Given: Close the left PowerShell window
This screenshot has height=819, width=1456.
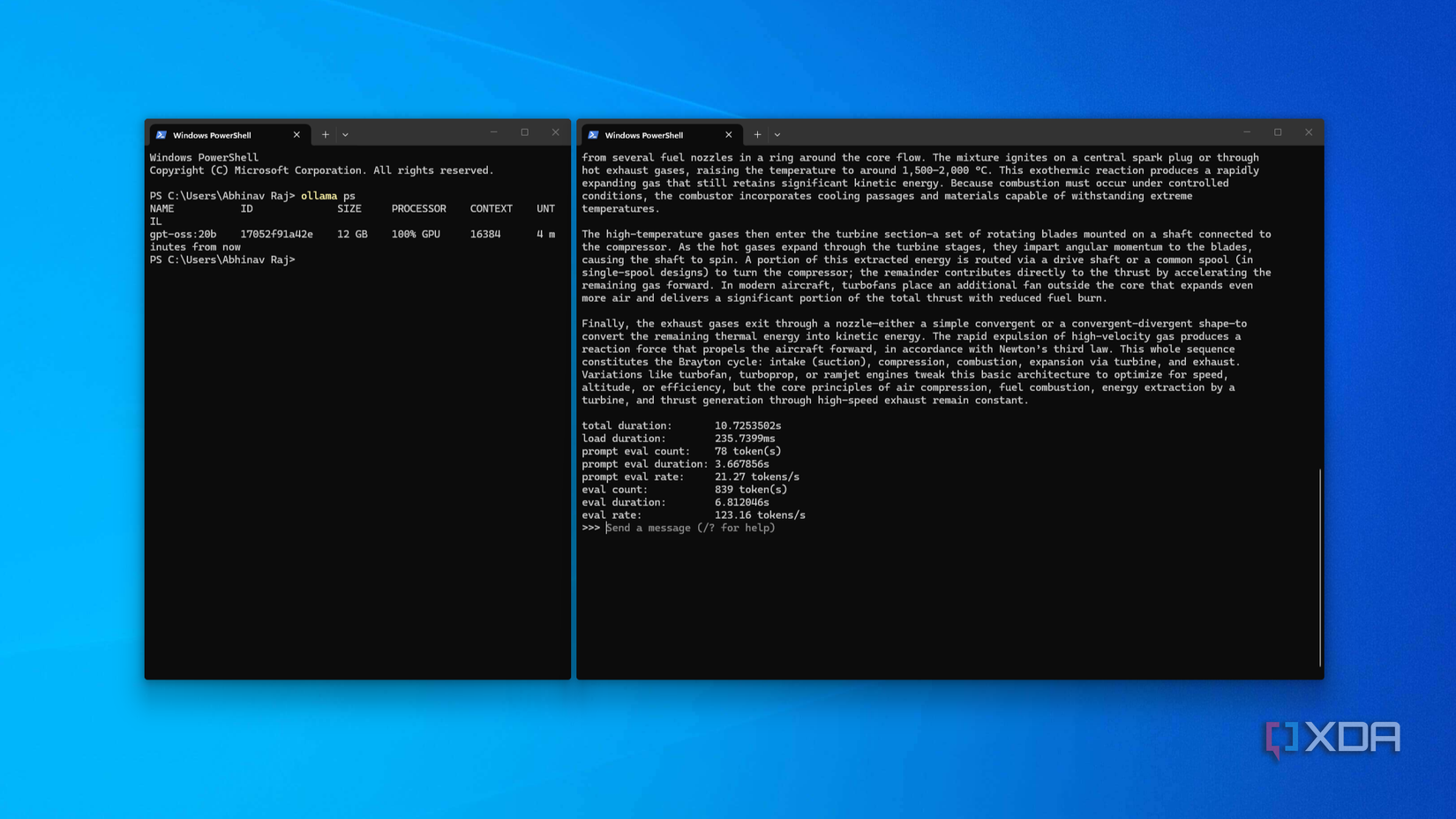Looking at the screenshot, I should coord(556,132).
